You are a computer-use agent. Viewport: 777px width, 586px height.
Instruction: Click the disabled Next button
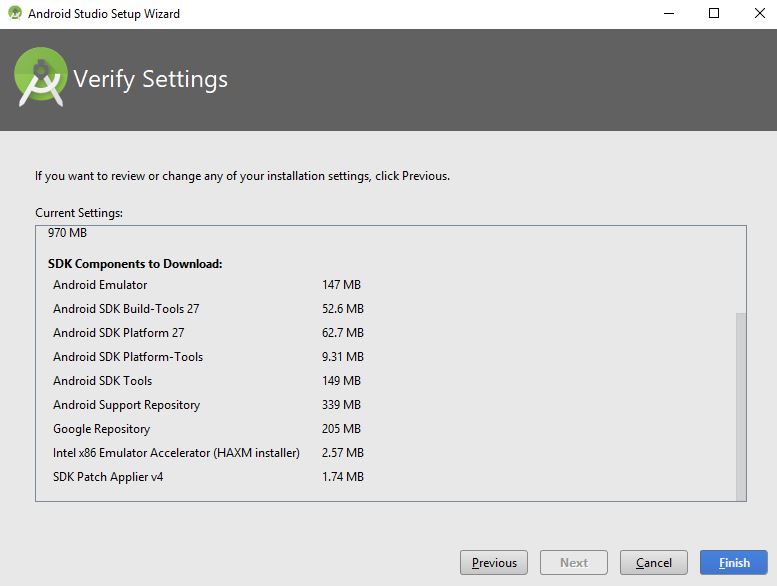coord(574,562)
